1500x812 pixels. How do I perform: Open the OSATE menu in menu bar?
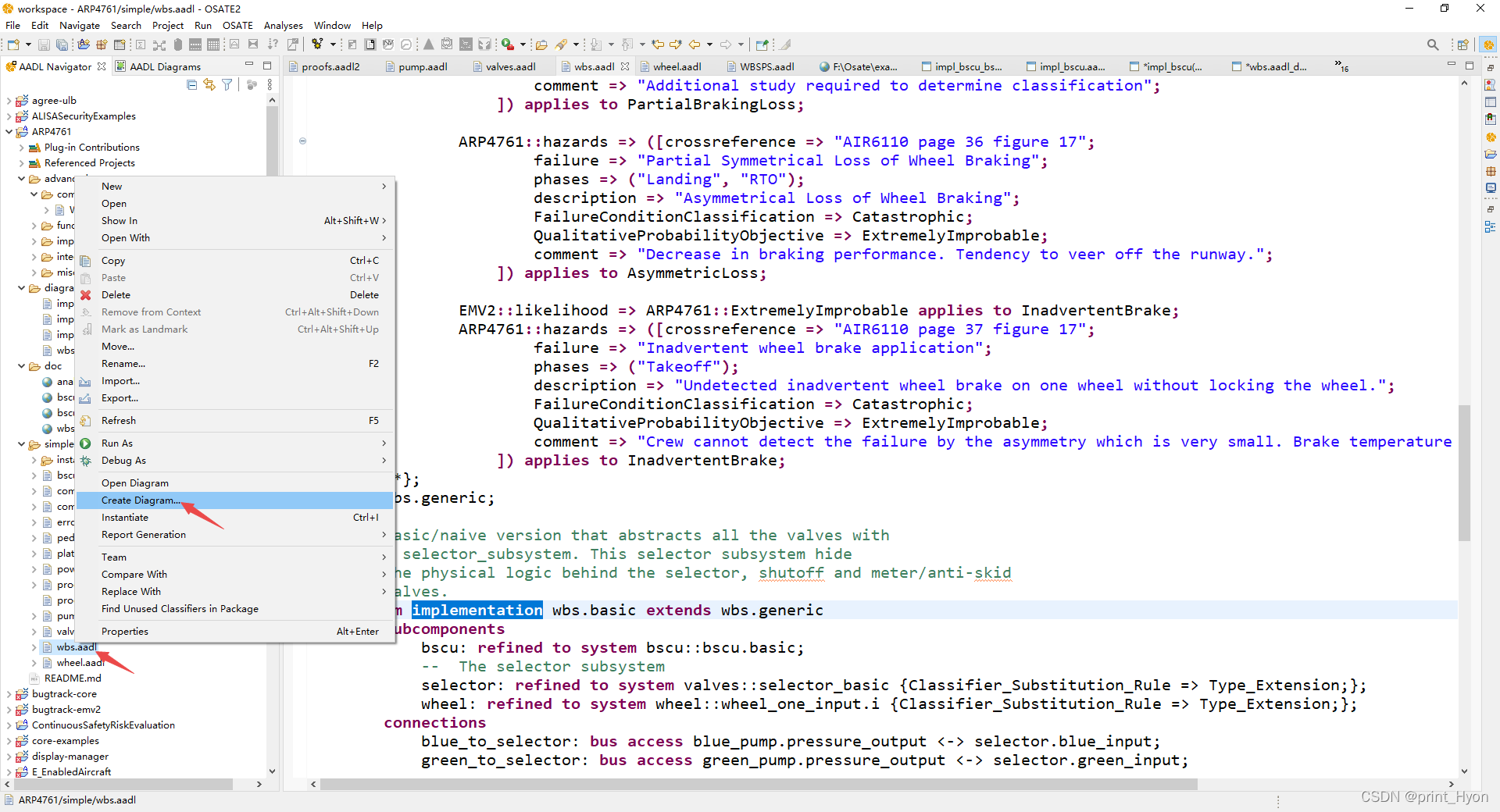click(x=237, y=25)
